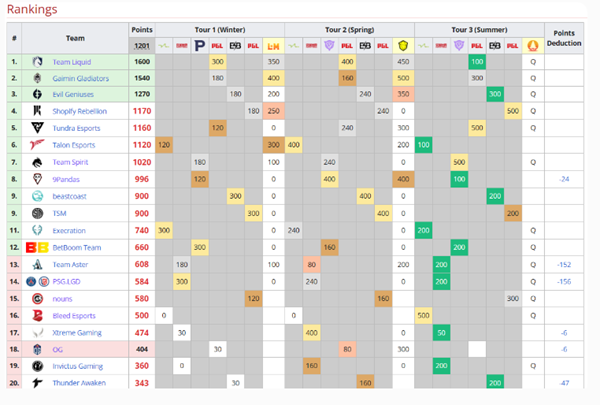Click the yellow shield logo under Tour 2

402,46
